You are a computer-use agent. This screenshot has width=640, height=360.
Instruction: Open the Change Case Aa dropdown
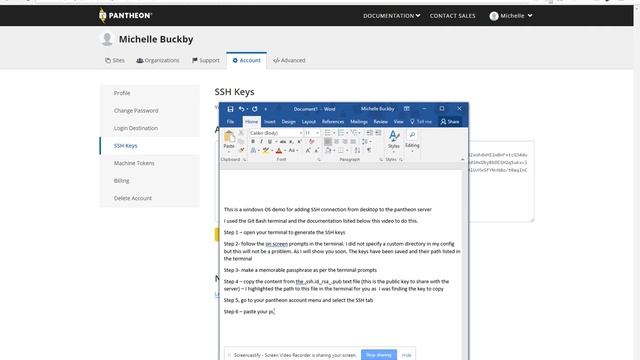[293, 150]
